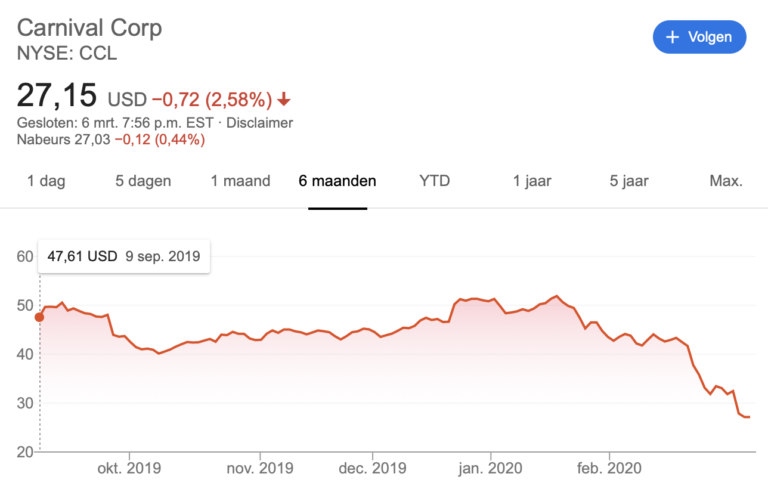768x483 pixels.
Task: Show the YTD chart range
Action: point(434,181)
